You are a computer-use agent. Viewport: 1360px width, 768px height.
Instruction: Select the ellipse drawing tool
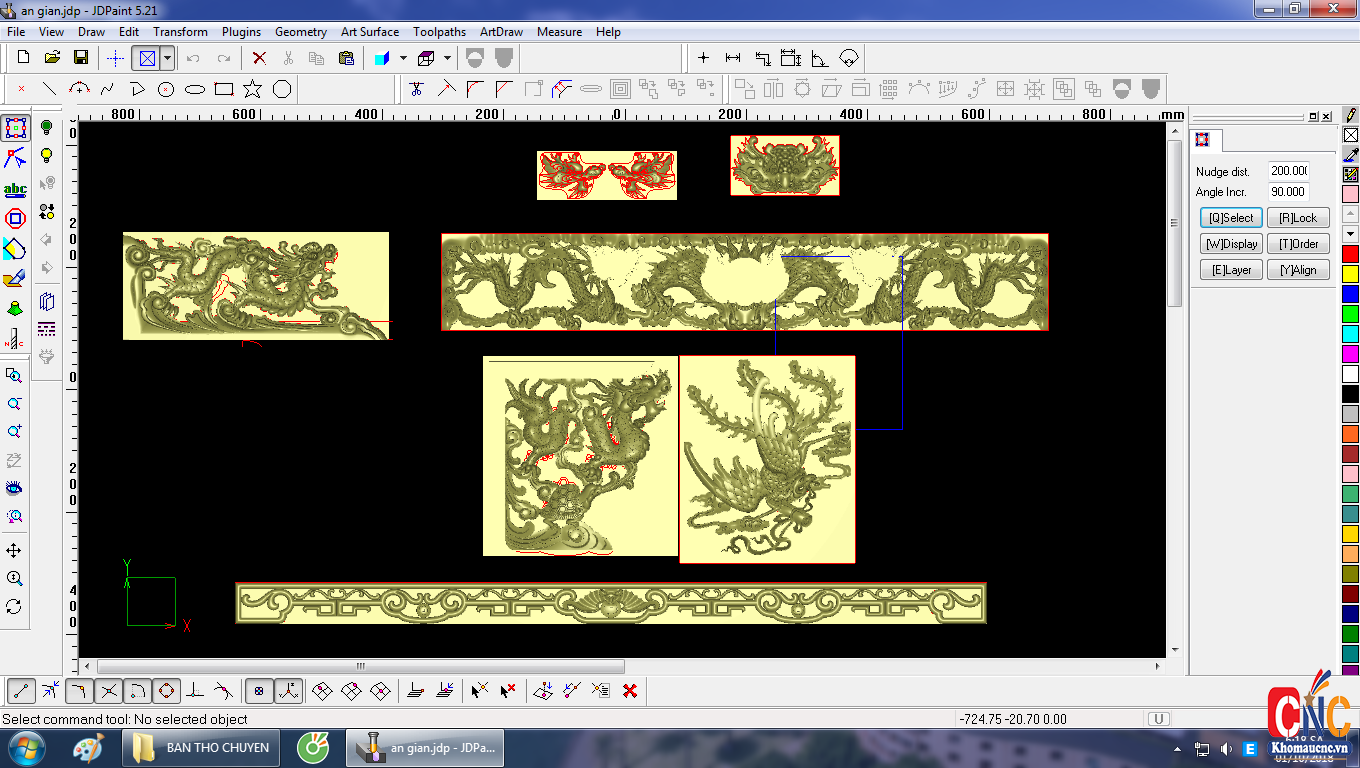point(195,89)
